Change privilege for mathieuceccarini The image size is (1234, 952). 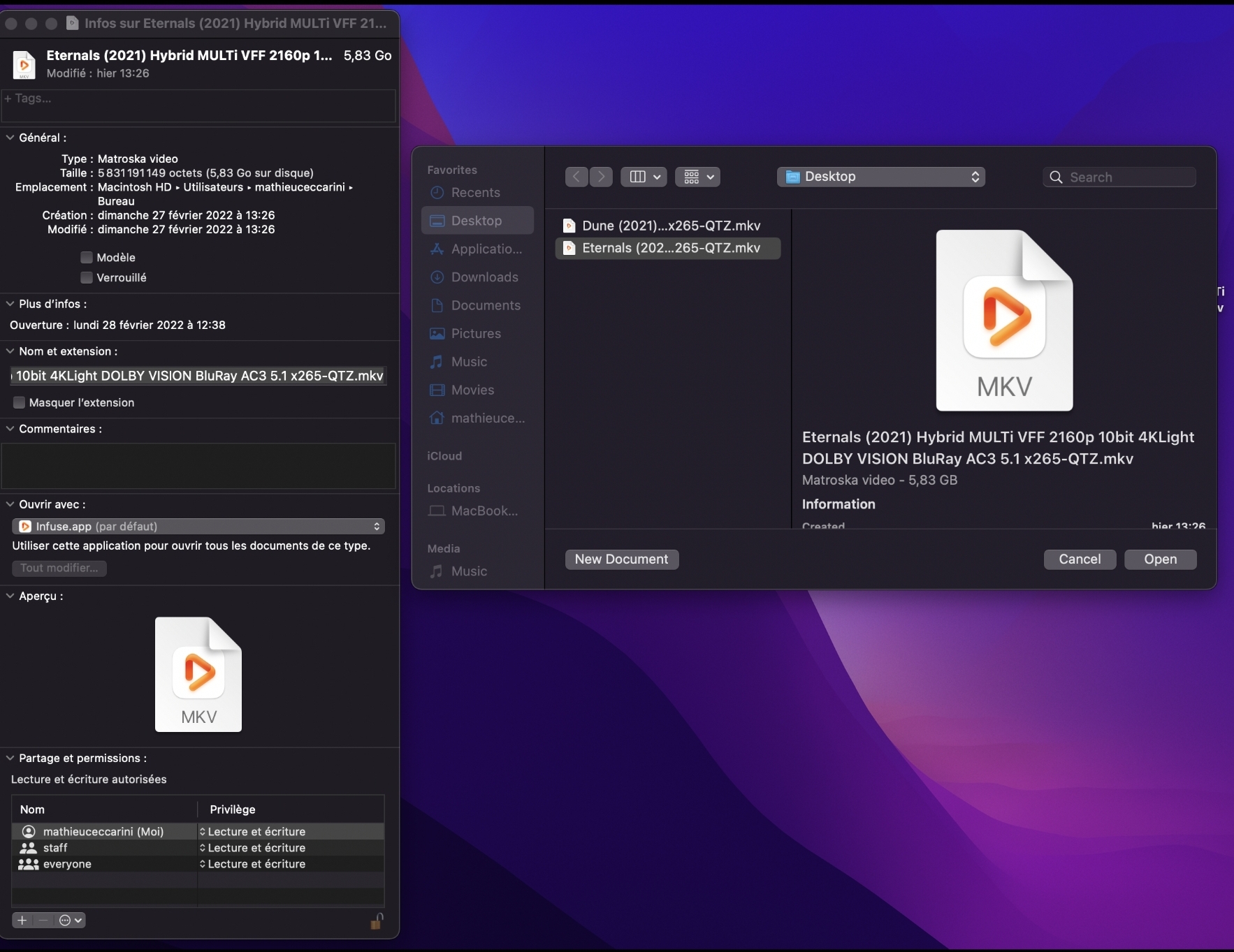coord(253,832)
